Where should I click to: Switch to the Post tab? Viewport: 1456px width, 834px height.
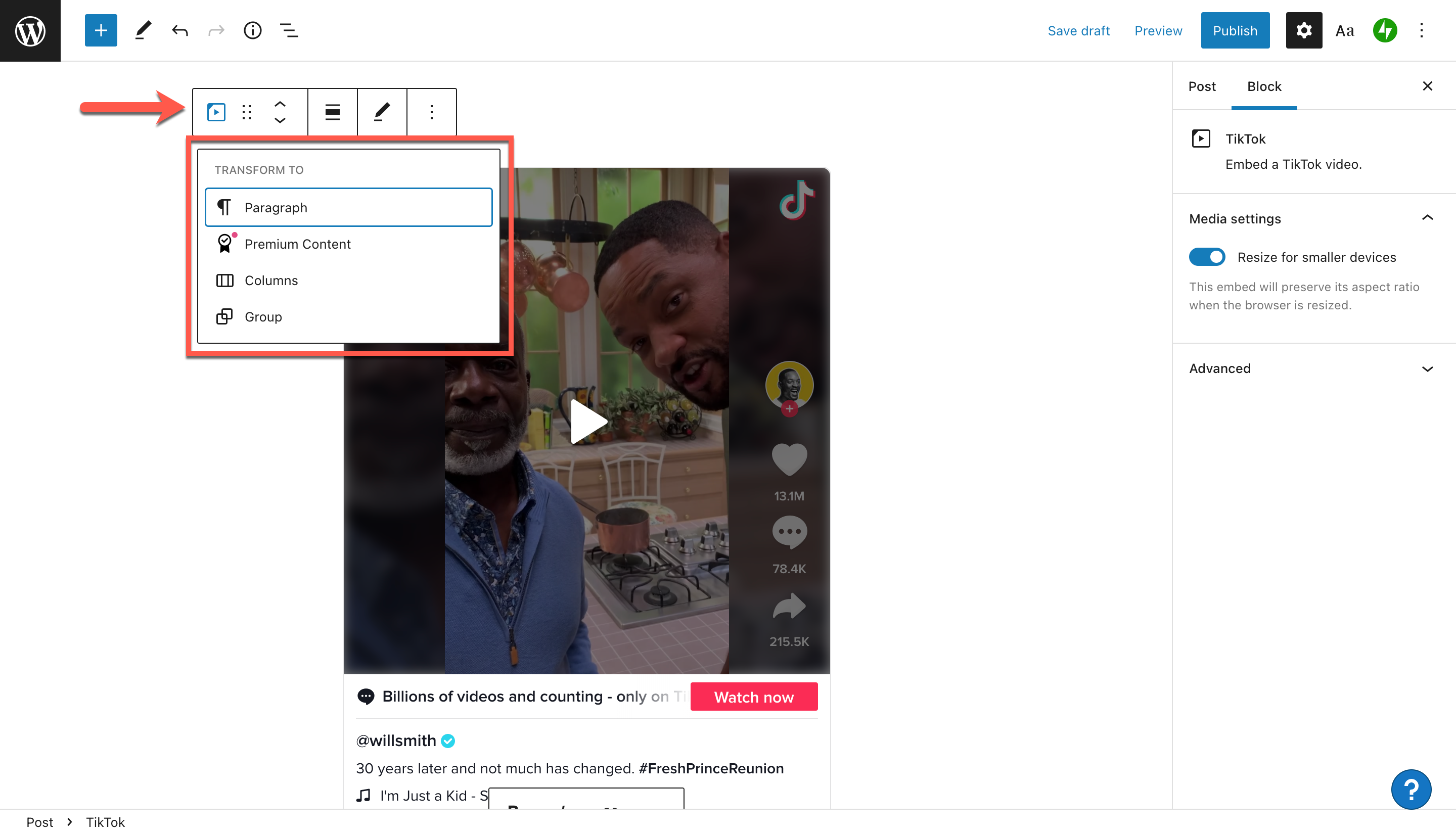click(1202, 86)
